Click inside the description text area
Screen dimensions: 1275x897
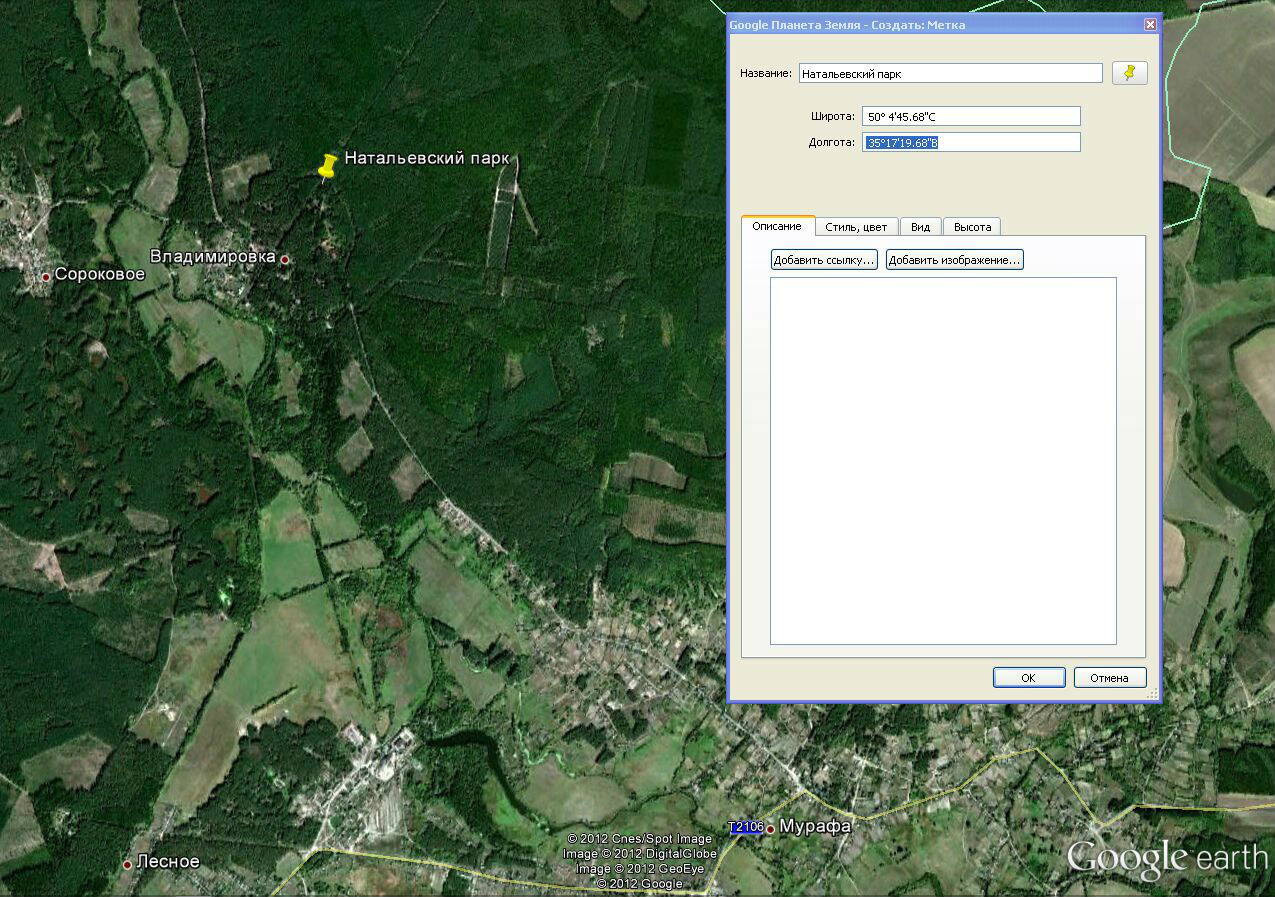tap(943, 461)
